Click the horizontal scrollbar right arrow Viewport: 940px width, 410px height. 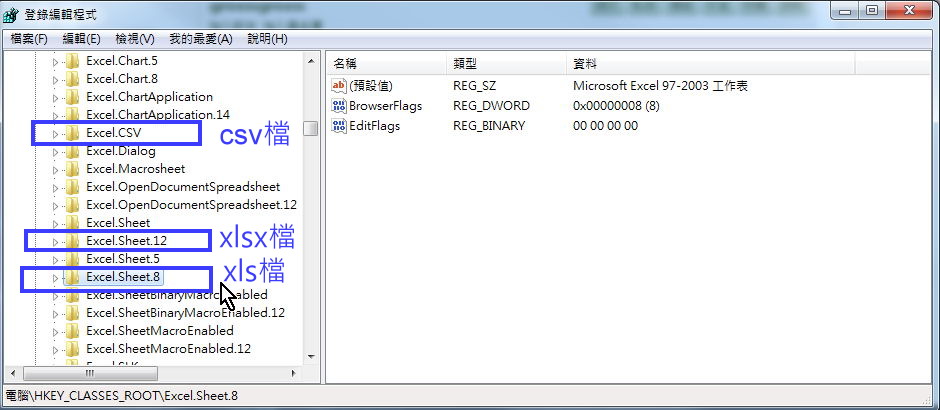click(x=294, y=373)
